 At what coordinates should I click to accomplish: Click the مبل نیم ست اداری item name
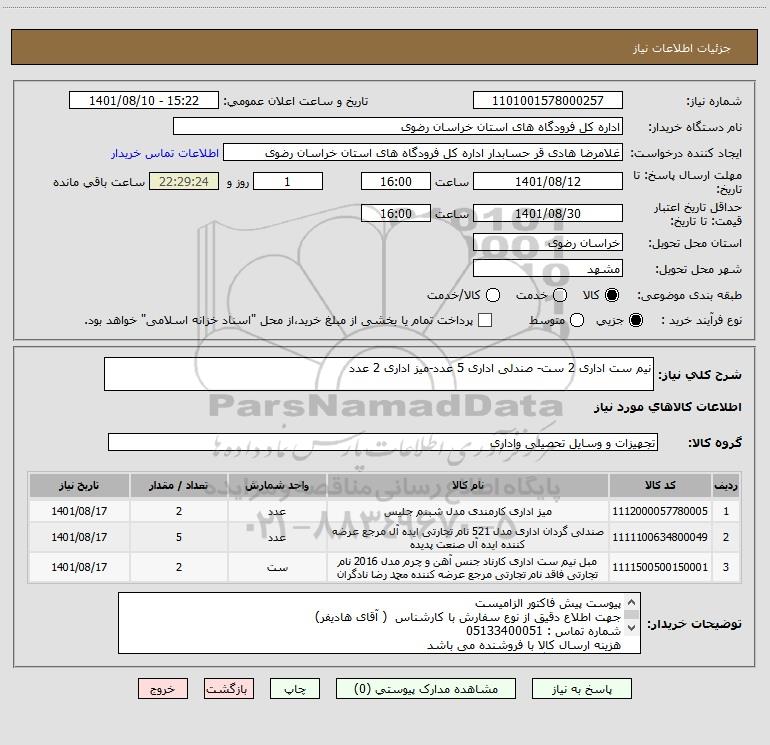[x=468, y=568]
